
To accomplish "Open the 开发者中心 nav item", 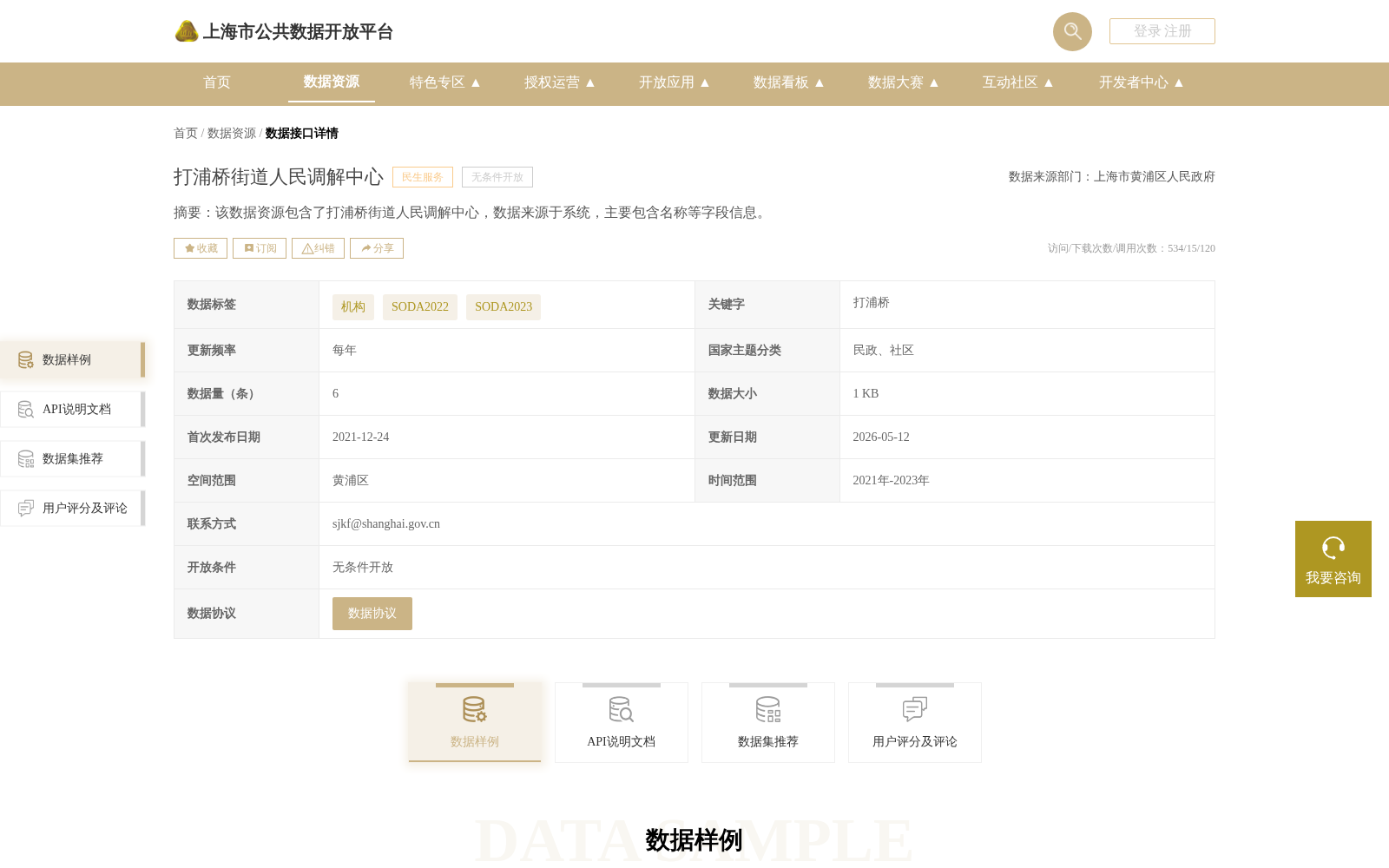I will (1134, 82).
